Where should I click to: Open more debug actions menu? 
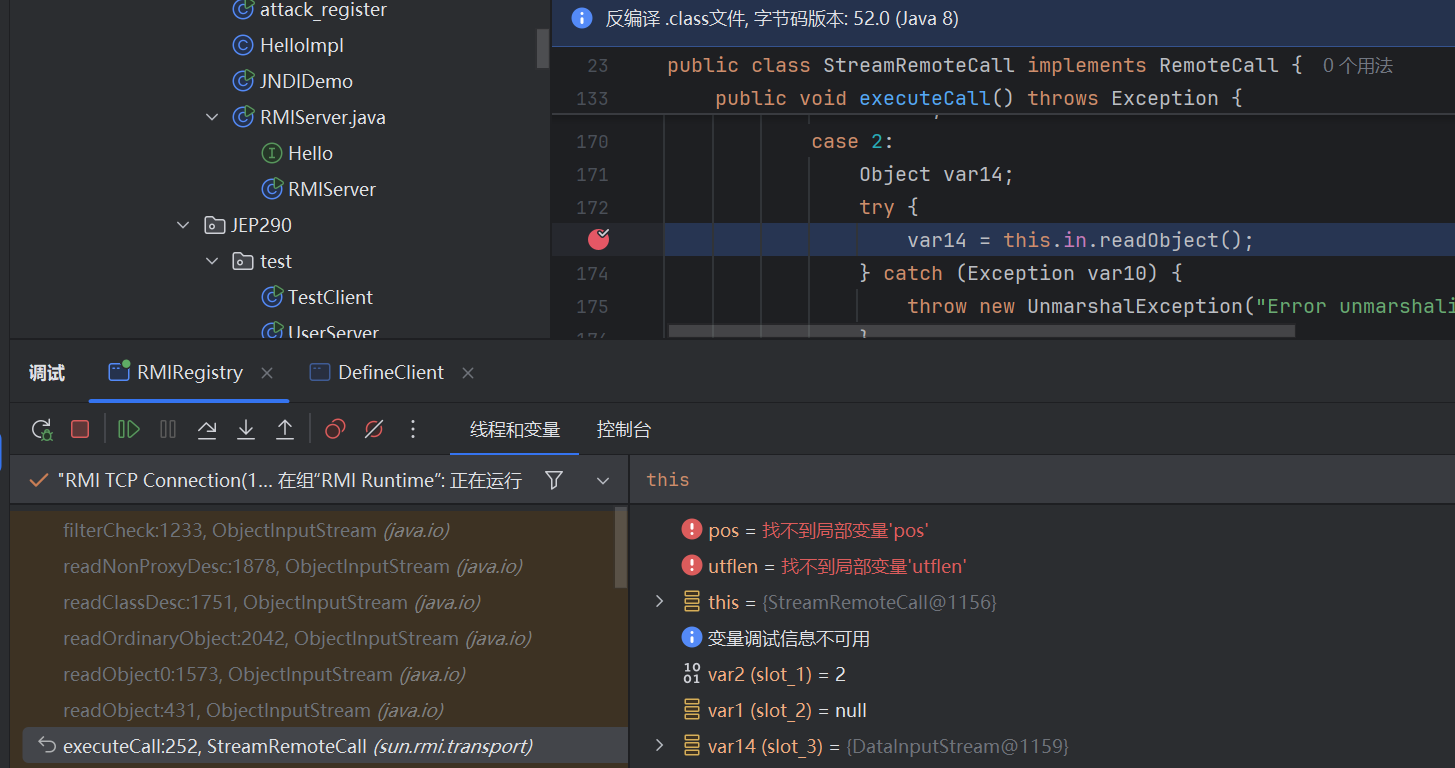(413, 430)
